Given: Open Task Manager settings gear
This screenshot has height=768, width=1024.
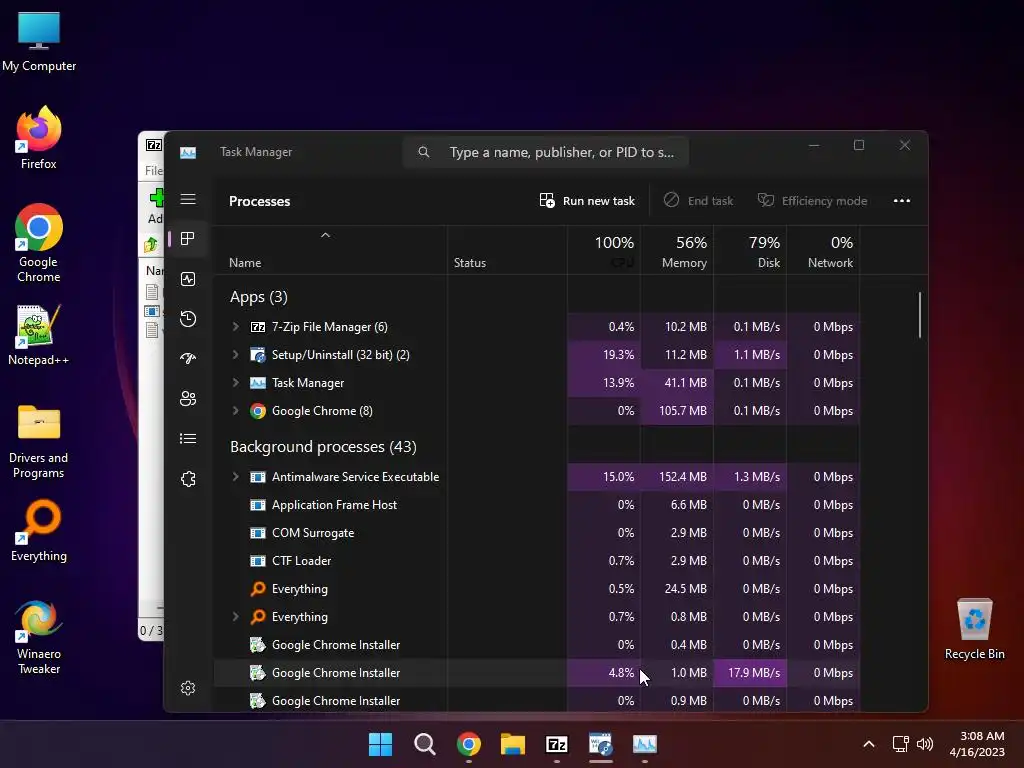Looking at the screenshot, I should coord(188,688).
